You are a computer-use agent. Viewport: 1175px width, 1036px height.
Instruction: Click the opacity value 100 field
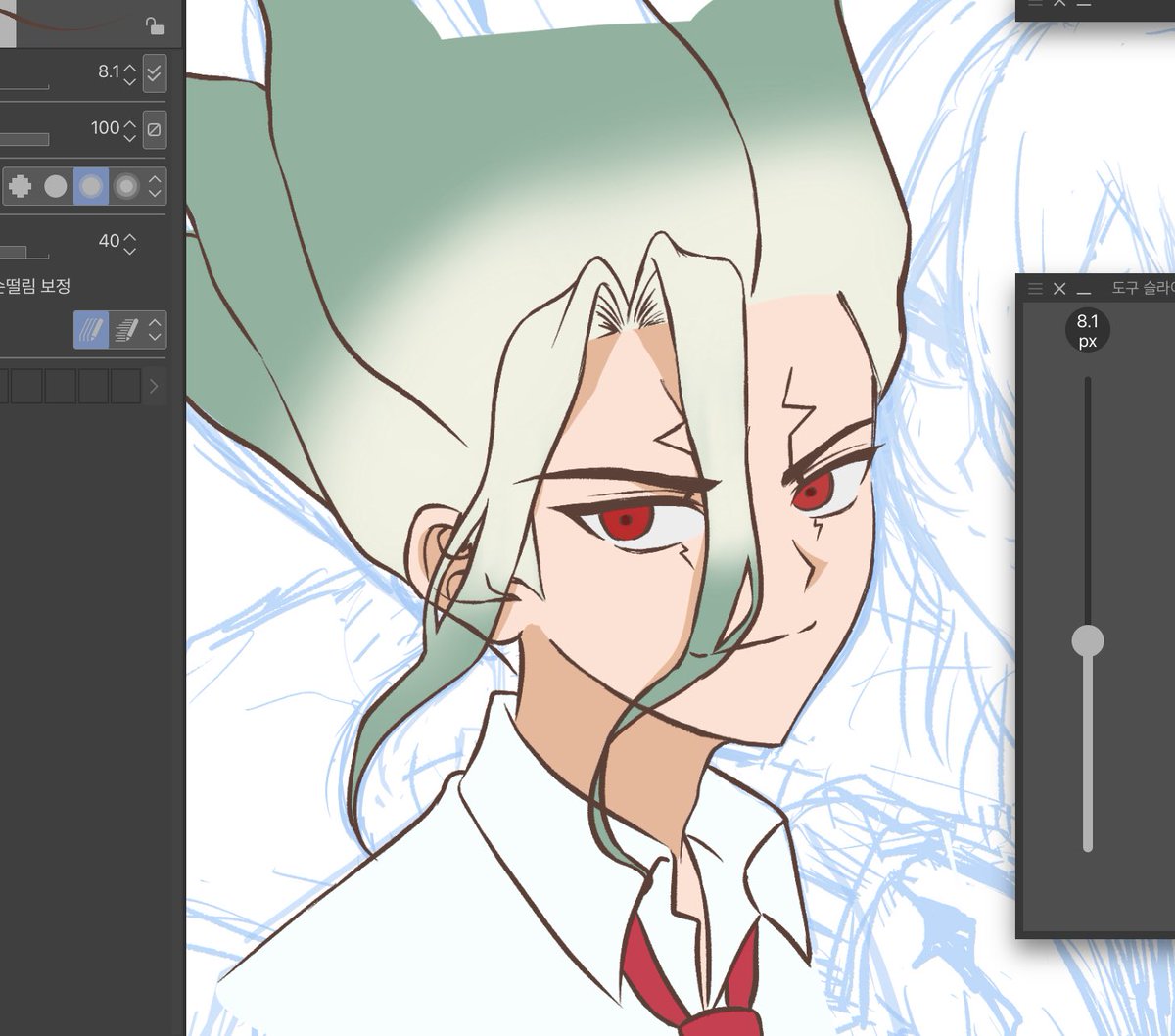point(105,128)
